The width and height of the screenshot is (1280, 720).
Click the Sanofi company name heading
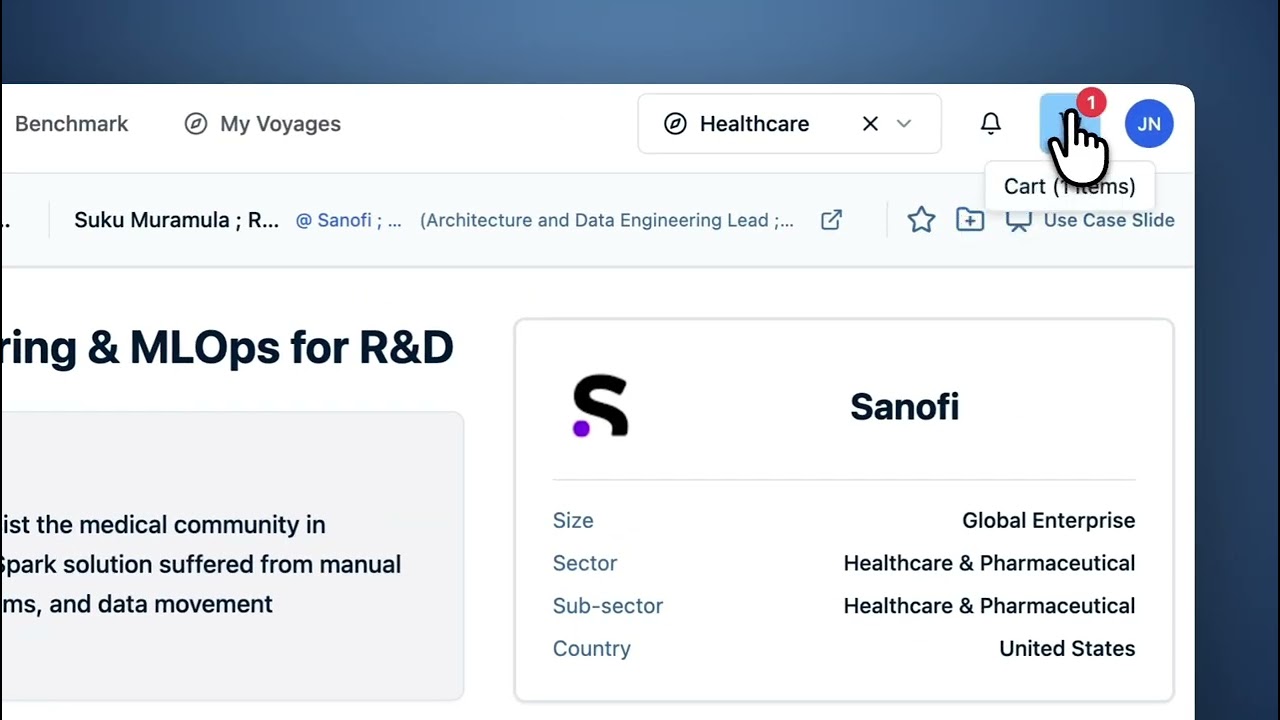(x=904, y=407)
